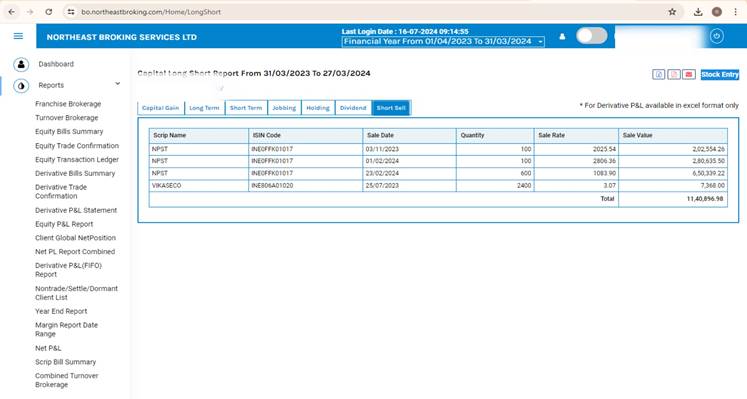This screenshot has height=399, width=747.
Task: Click the Scrip Name column header
Action: point(199,135)
